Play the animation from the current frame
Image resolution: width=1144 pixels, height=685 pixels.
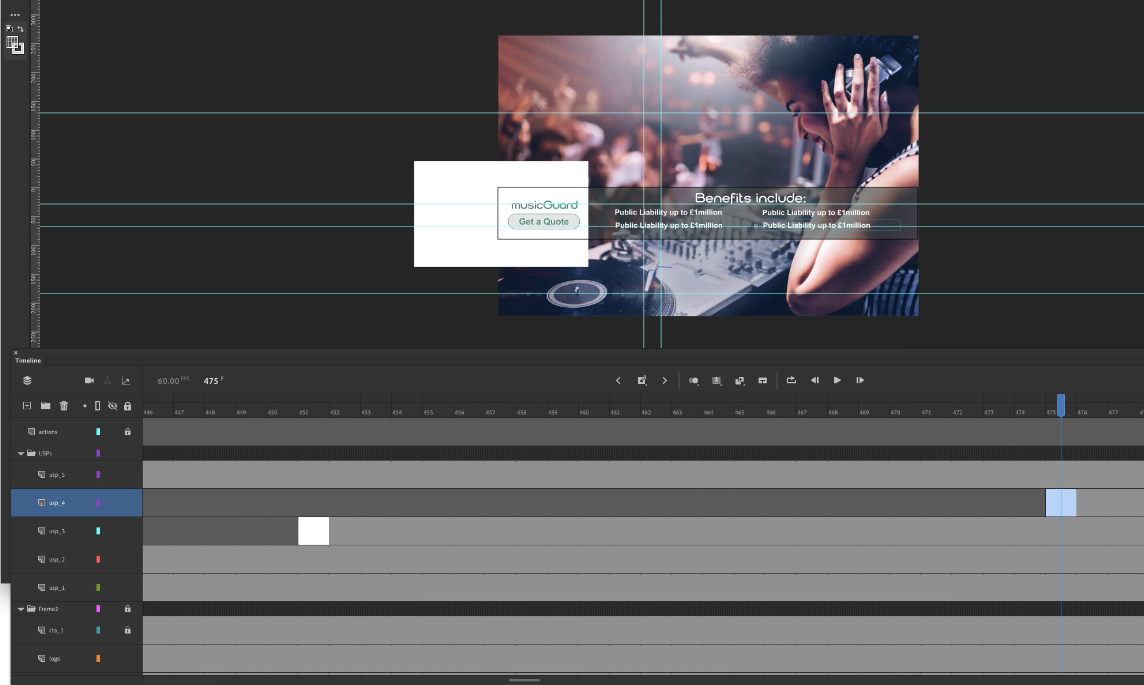click(x=838, y=381)
